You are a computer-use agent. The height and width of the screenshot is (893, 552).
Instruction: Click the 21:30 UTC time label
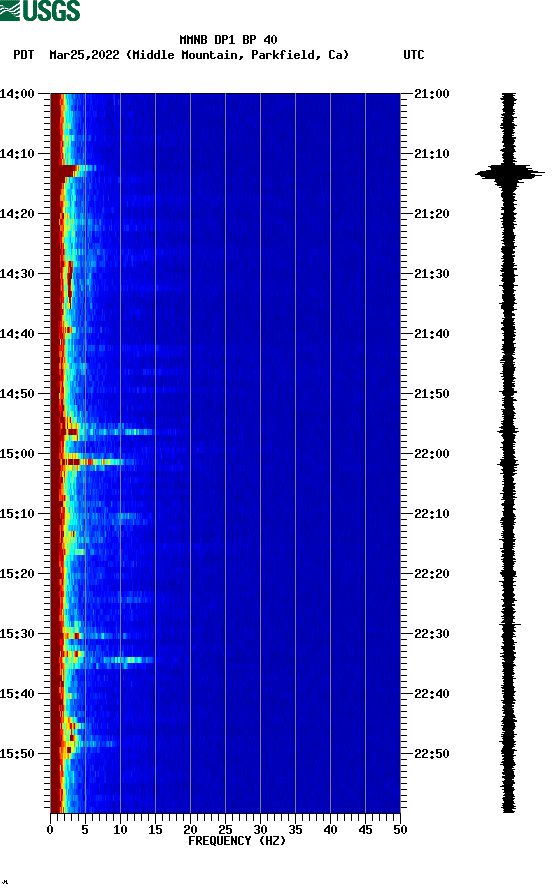click(432, 273)
